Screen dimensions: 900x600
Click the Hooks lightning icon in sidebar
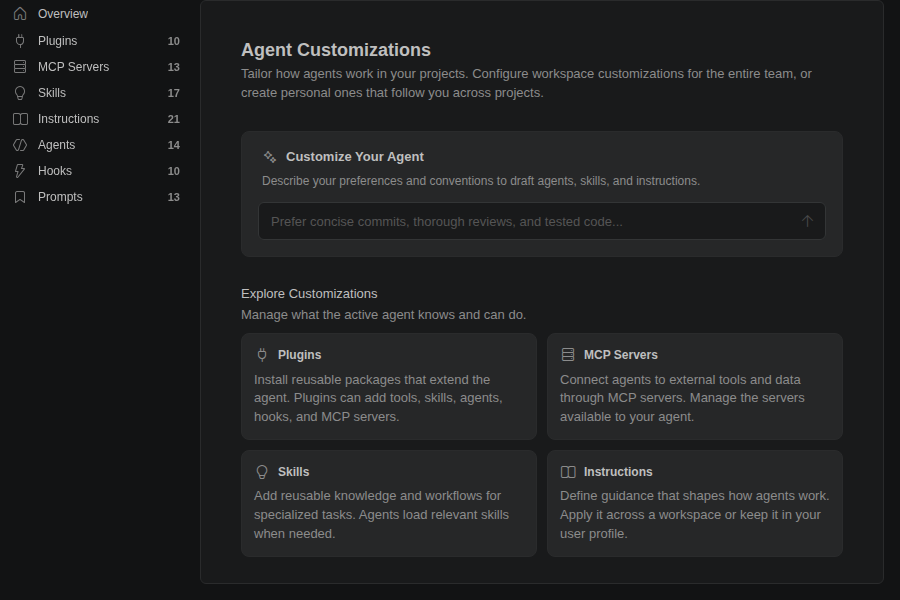pos(20,171)
